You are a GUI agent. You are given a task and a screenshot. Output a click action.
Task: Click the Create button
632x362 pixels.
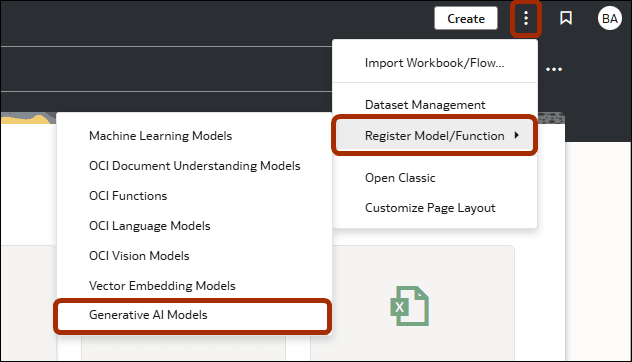tap(466, 19)
